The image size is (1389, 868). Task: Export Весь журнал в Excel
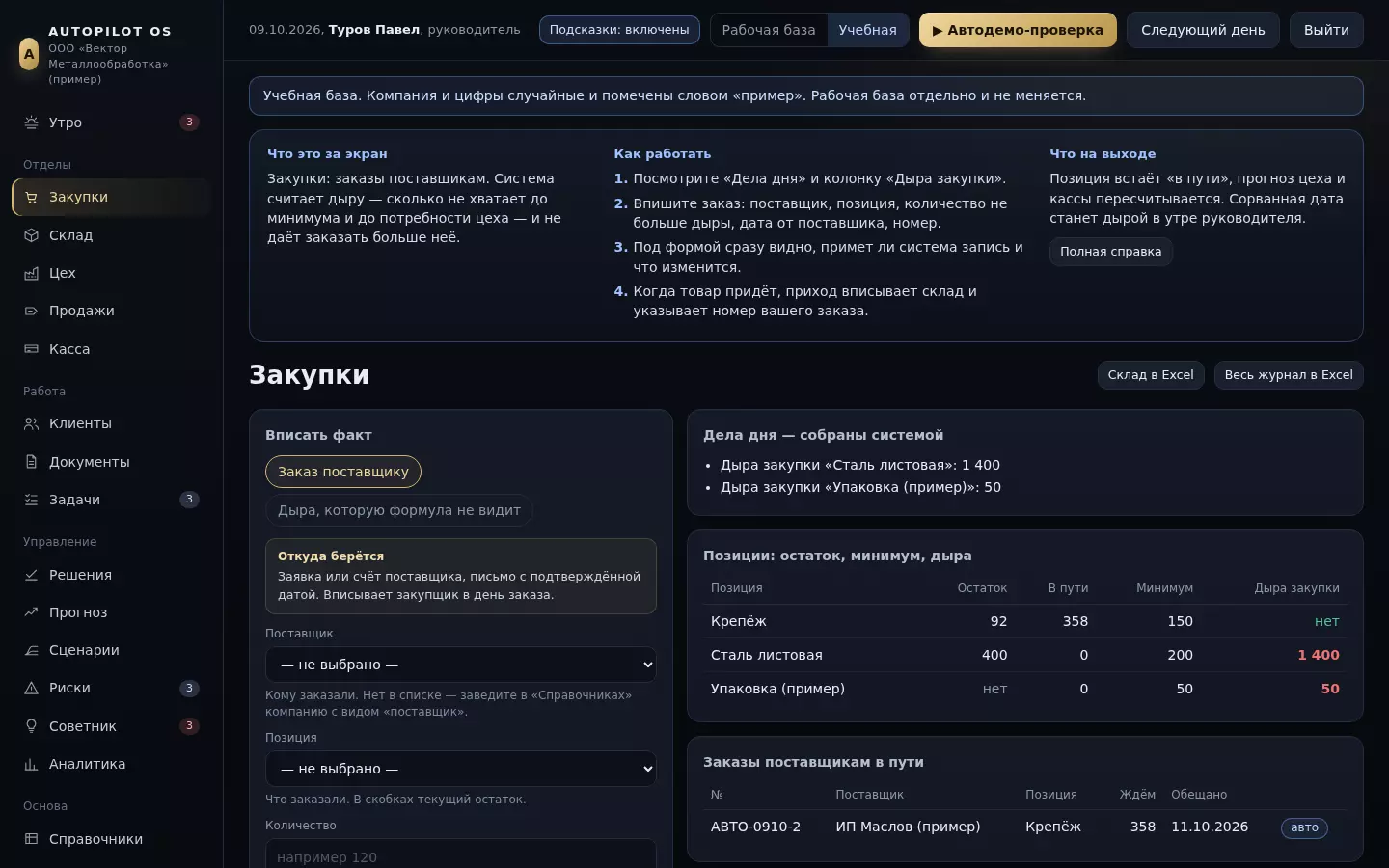point(1289,375)
